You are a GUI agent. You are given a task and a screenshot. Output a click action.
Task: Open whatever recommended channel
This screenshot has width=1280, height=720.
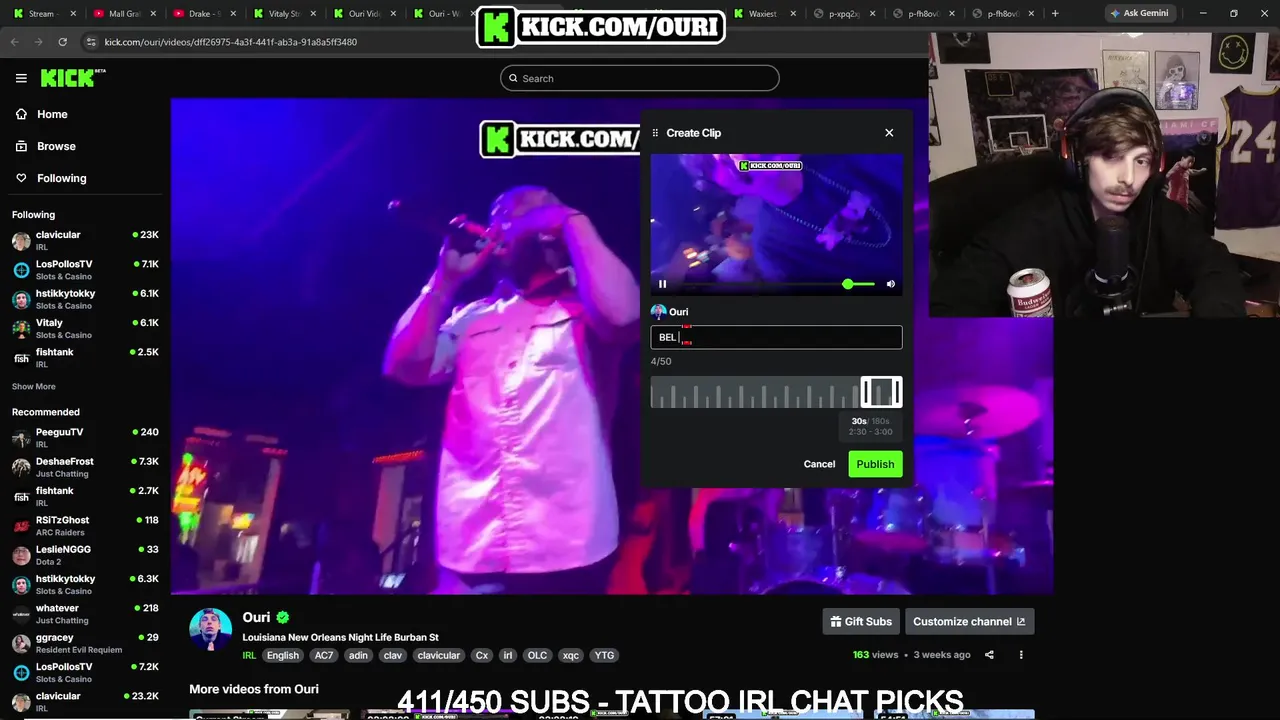click(x=86, y=613)
